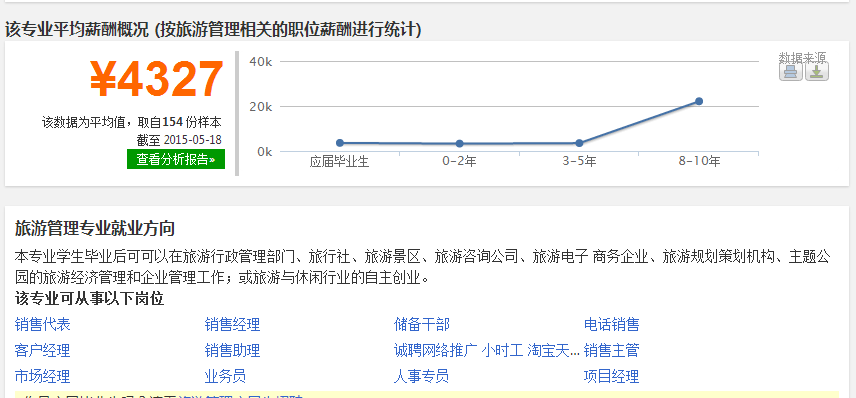Click the 数据来源 label
The width and height of the screenshot is (856, 398).
802,57
